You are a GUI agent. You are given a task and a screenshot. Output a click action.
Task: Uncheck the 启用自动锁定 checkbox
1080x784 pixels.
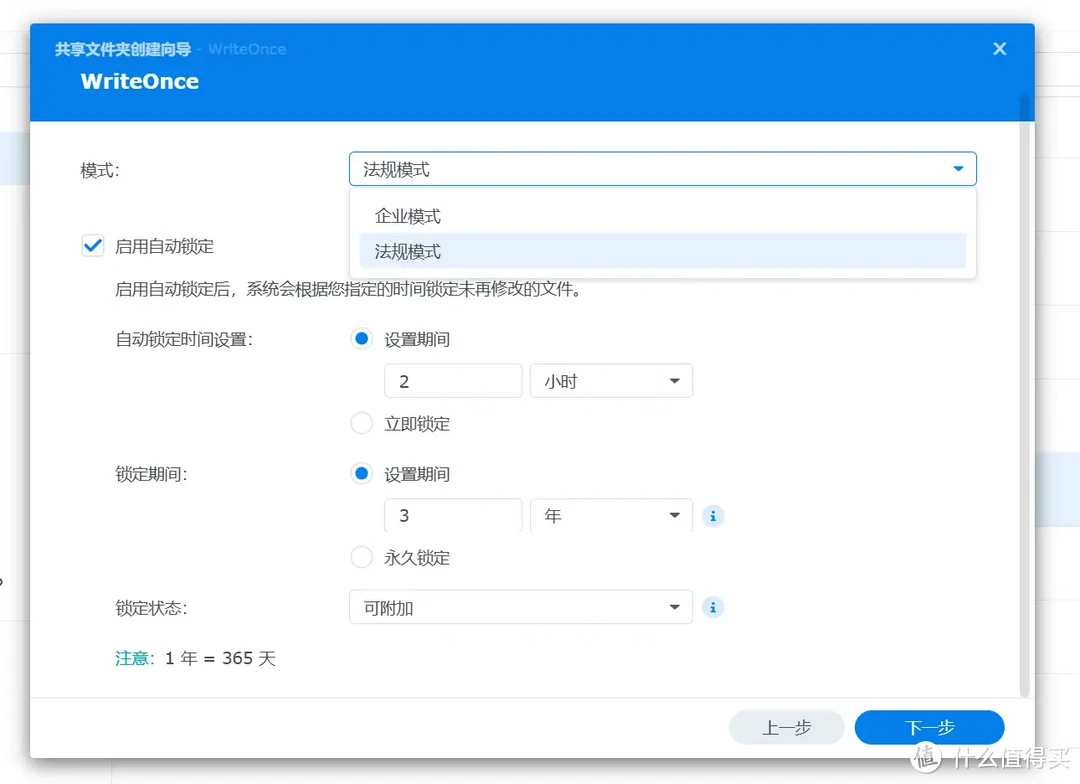tap(92, 244)
